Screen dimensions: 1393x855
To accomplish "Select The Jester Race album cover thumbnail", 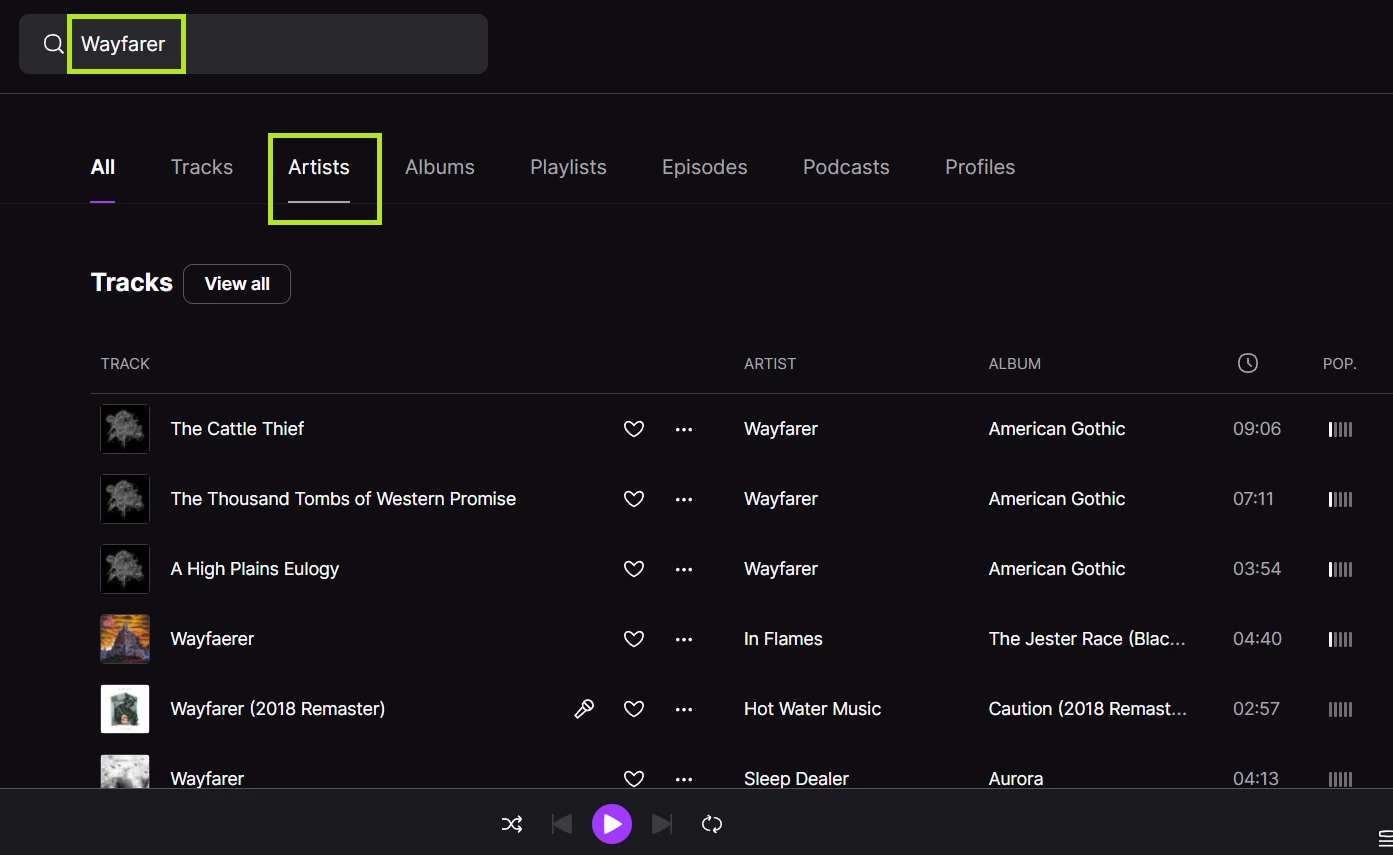I will 125,639.
